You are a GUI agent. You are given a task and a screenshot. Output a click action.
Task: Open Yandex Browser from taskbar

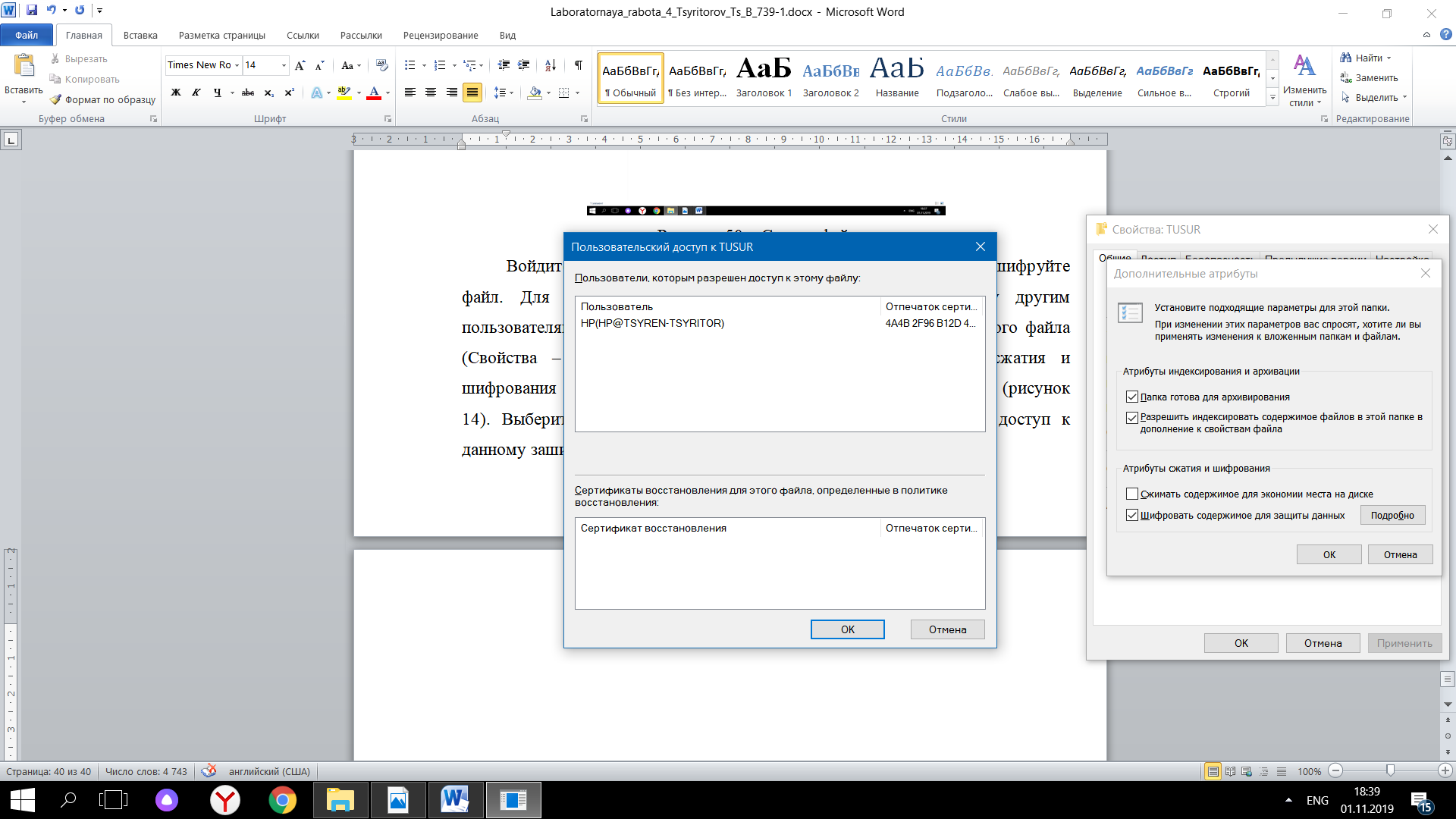pos(225,800)
